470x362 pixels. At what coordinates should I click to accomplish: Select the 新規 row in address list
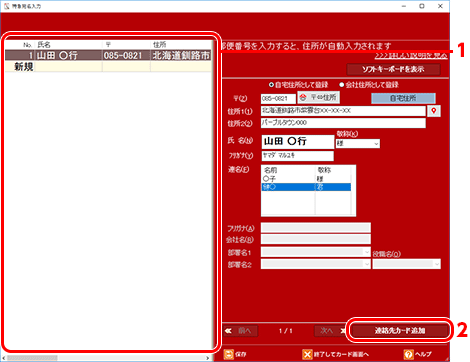coord(108,67)
